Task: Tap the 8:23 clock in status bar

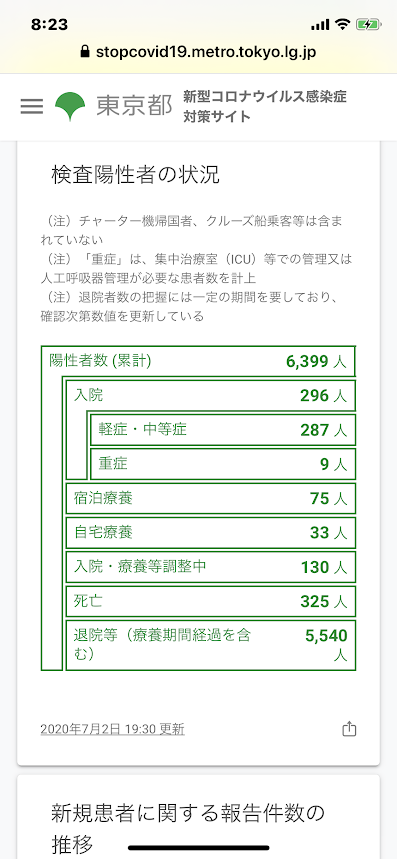Action: click(49, 24)
